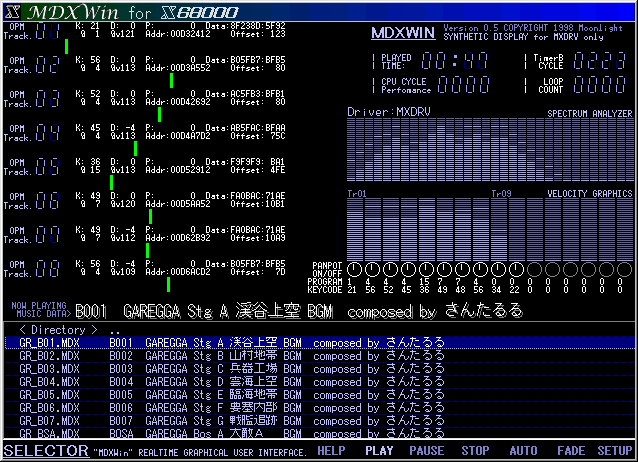Select file GR_B06.MDX

[319, 408]
